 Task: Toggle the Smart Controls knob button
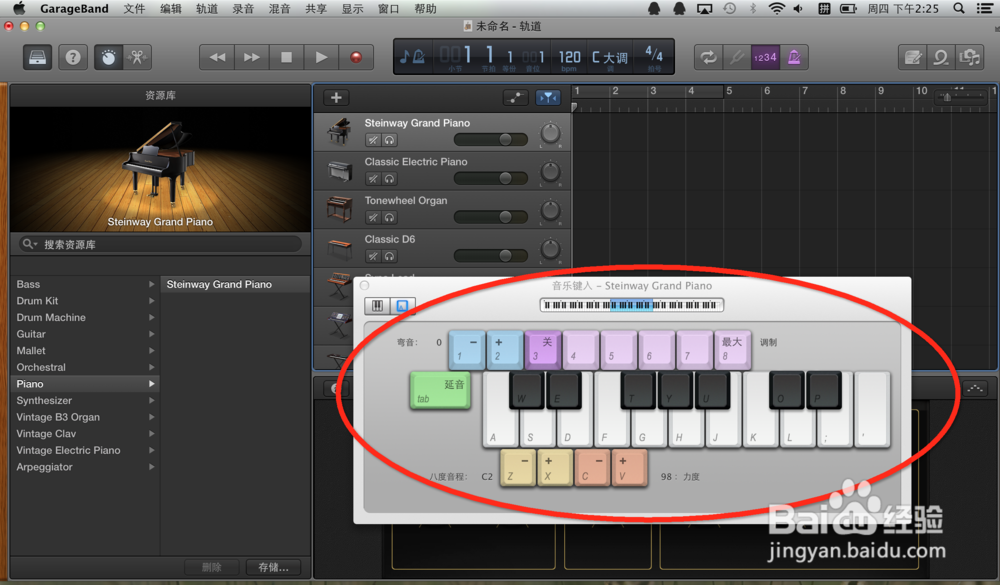tap(108, 57)
